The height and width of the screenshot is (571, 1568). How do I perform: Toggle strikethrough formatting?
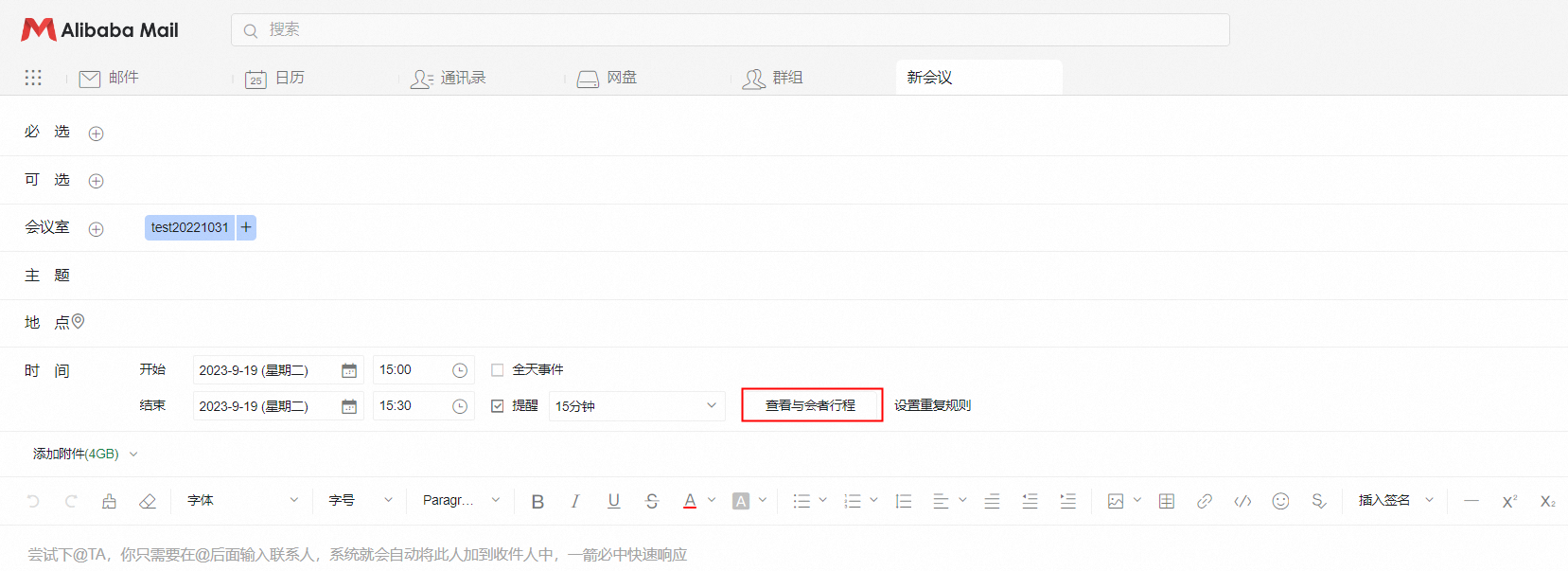click(652, 501)
